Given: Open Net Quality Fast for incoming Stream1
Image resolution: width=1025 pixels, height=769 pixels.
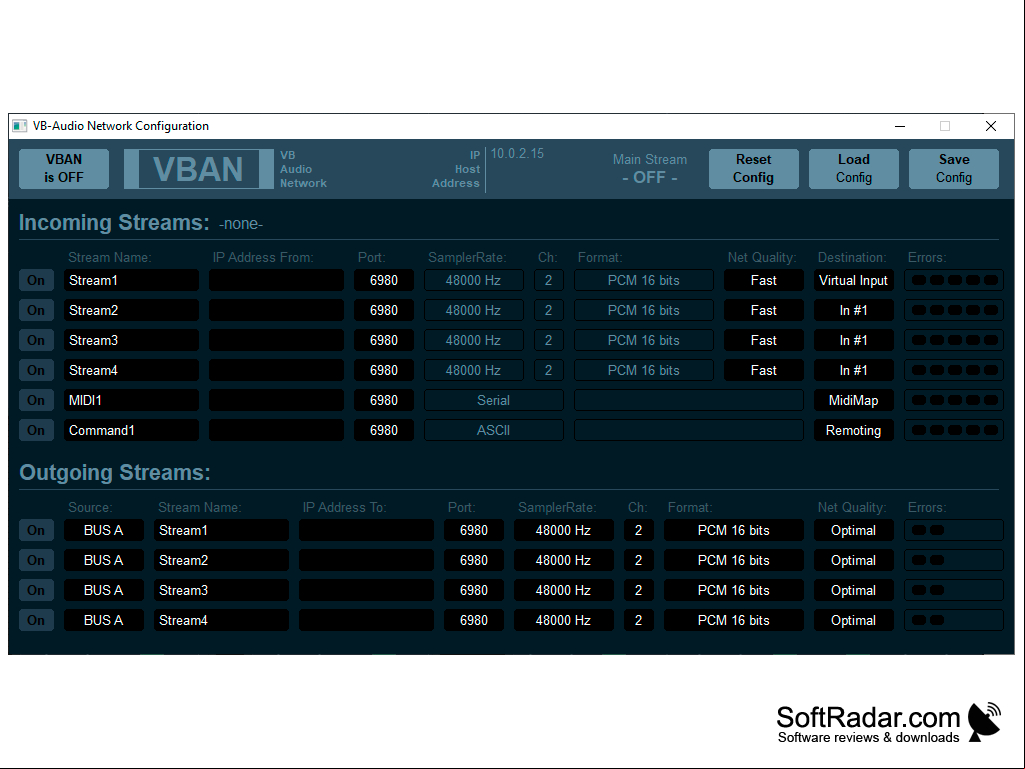Looking at the screenshot, I should pos(764,280).
